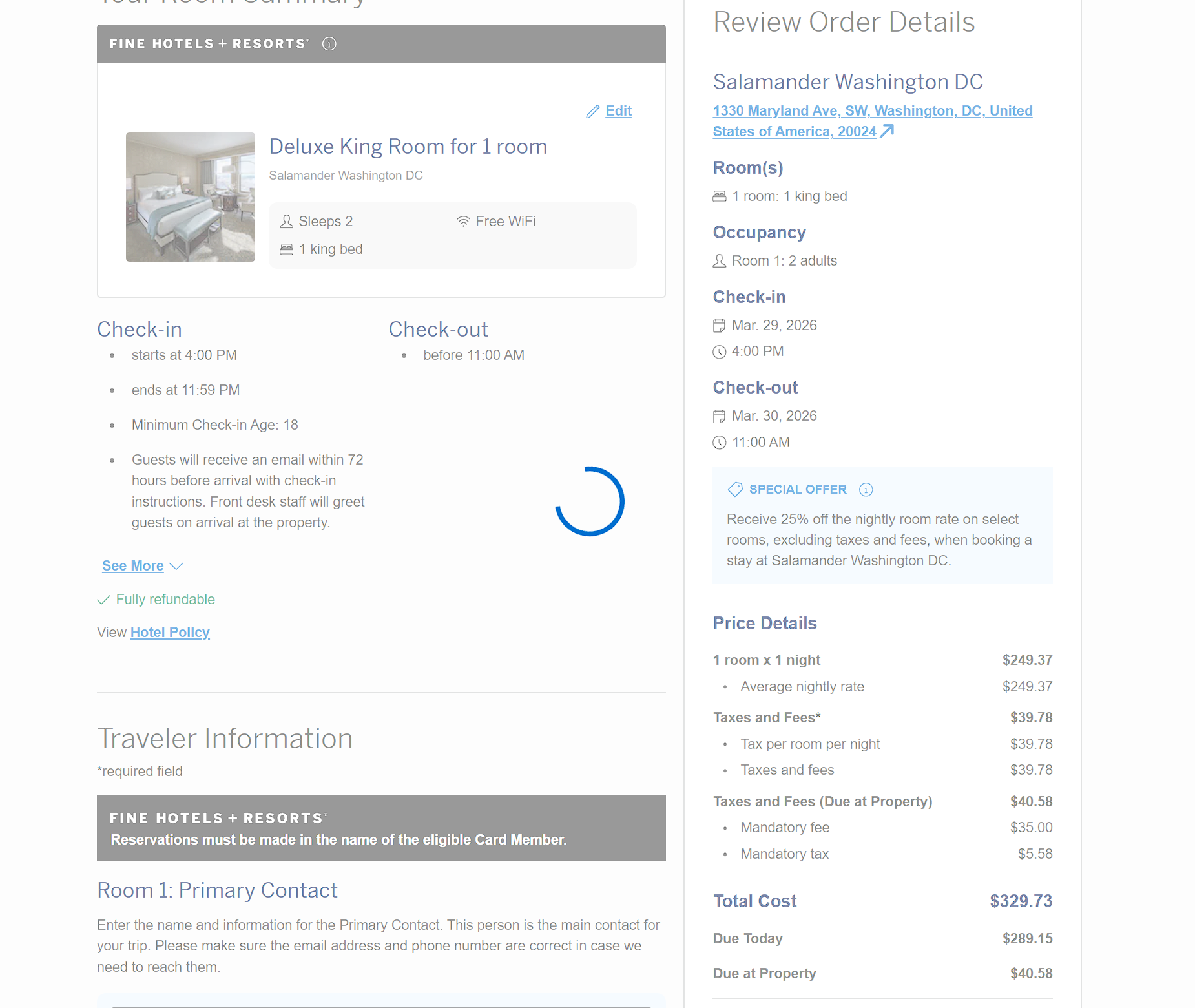Click the Total Cost amount $329.73

tap(1021, 901)
